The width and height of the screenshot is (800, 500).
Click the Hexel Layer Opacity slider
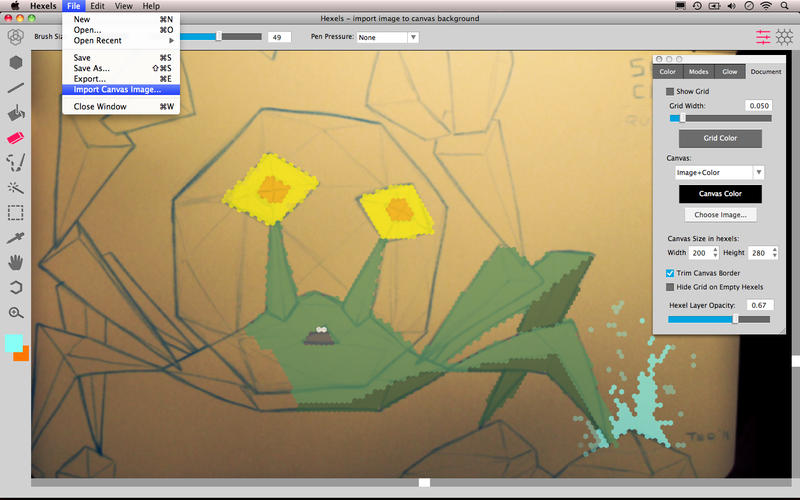coord(719,319)
